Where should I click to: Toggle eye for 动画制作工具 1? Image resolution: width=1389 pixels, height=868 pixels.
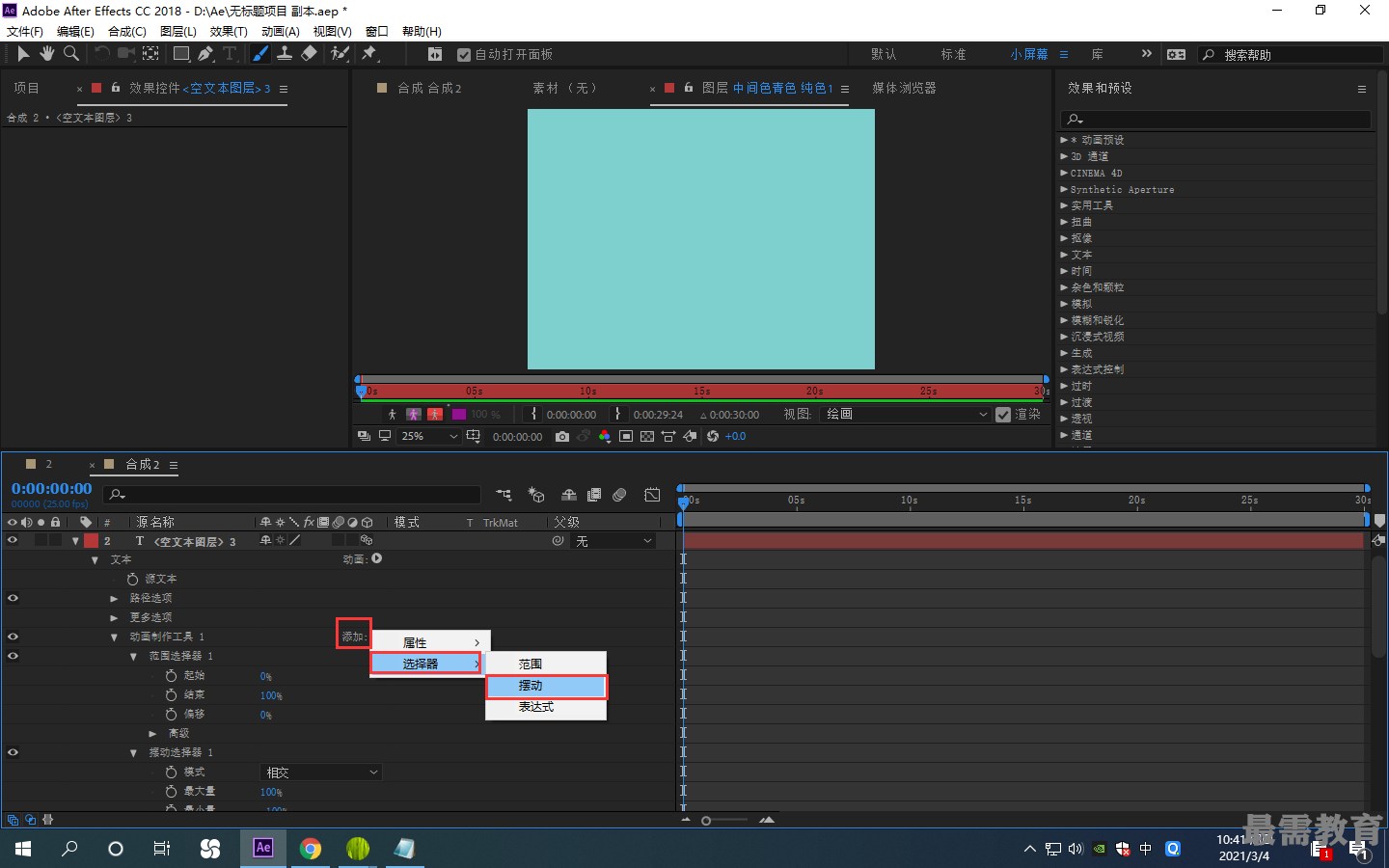[13, 637]
